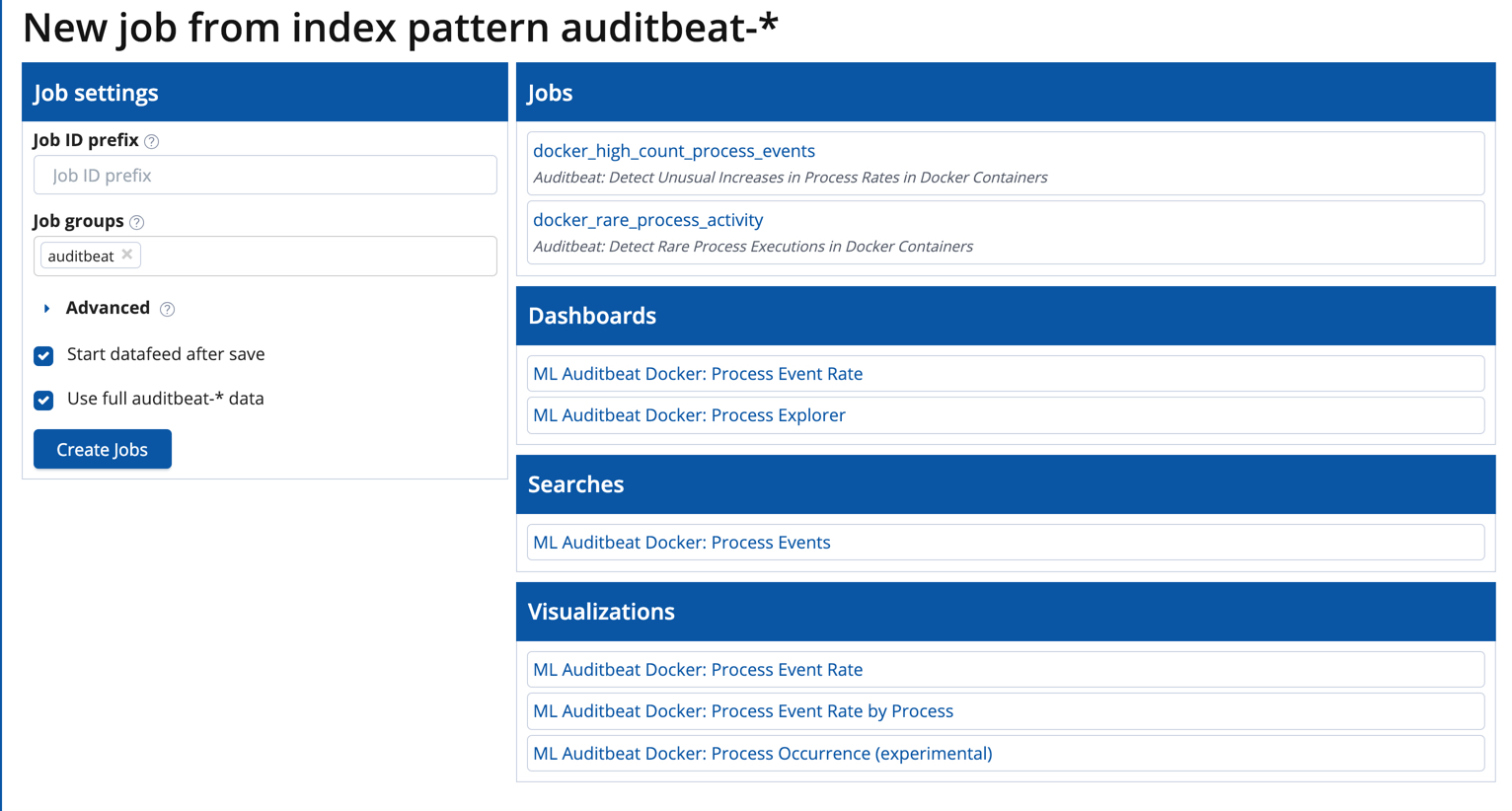The height and width of the screenshot is (811, 1512).
Task: Open the ML Auditbeat Docker: Process Event Rate dashboard
Action: click(698, 373)
